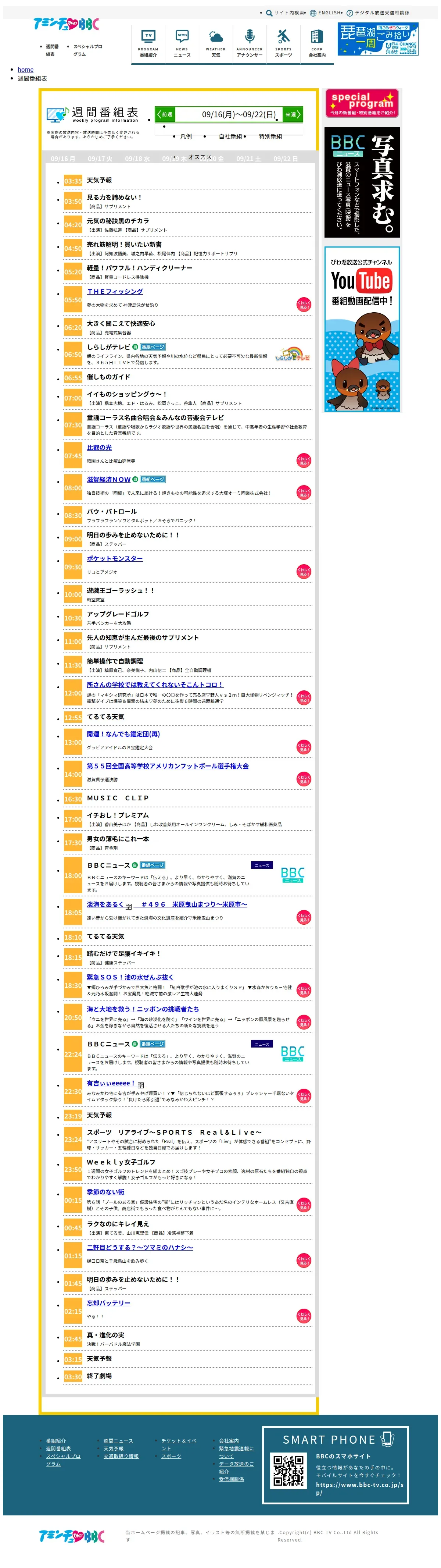Image resolution: width=441 pixels, height=1568 pixels.
Task: Open footer link データ放送のご紹介
Action: click(x=237, y=1468)
